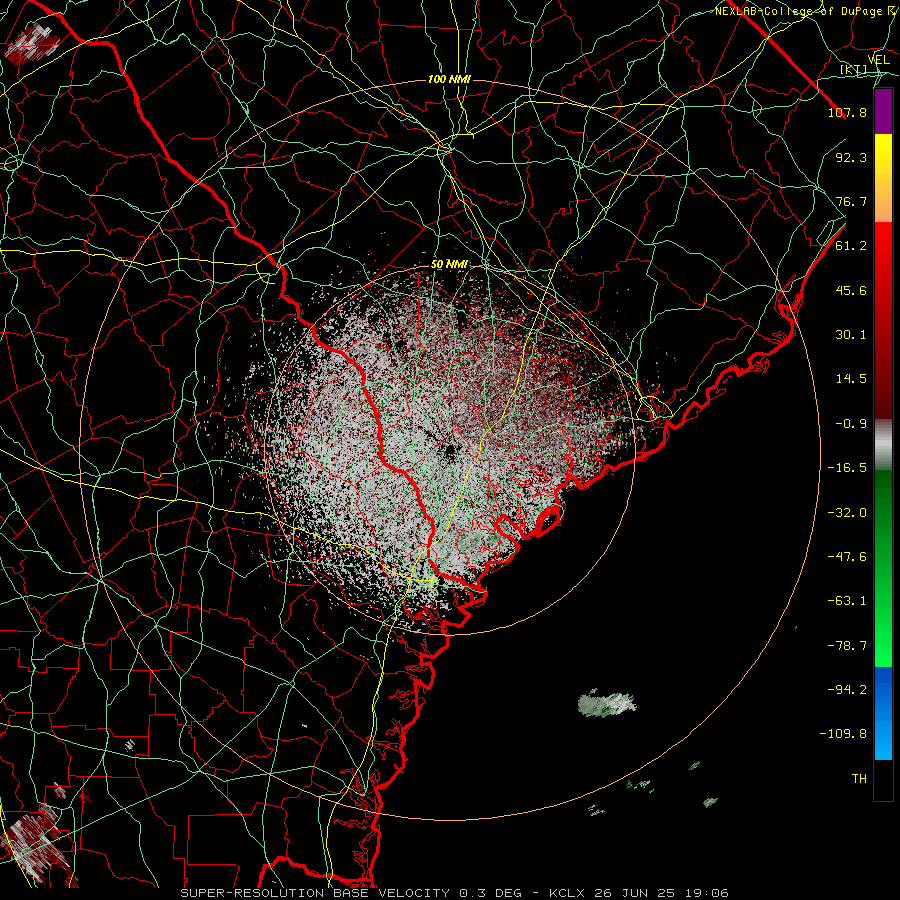
Task: Click the 14.5 value on velocity scale
Action: [851, 379]
